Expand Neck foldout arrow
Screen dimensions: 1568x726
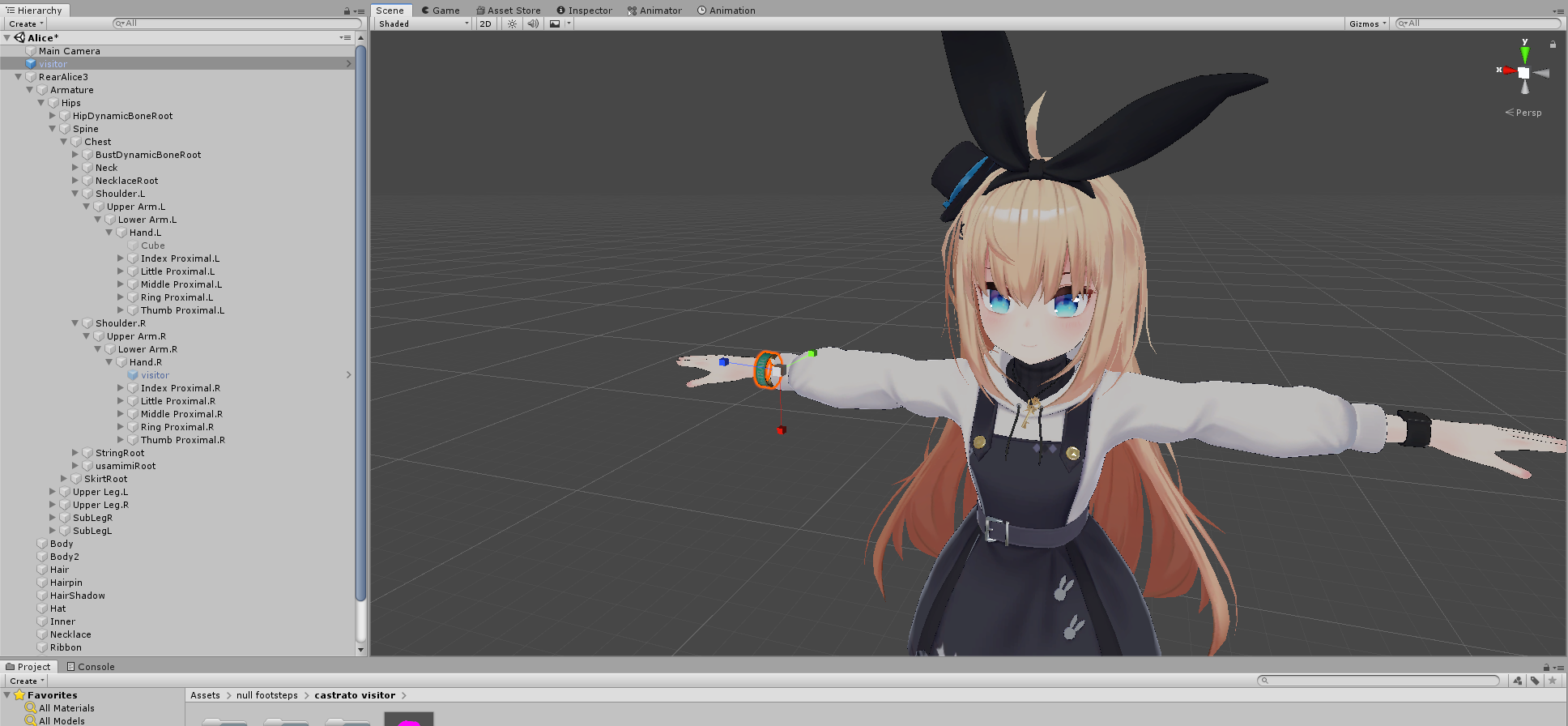75,168
